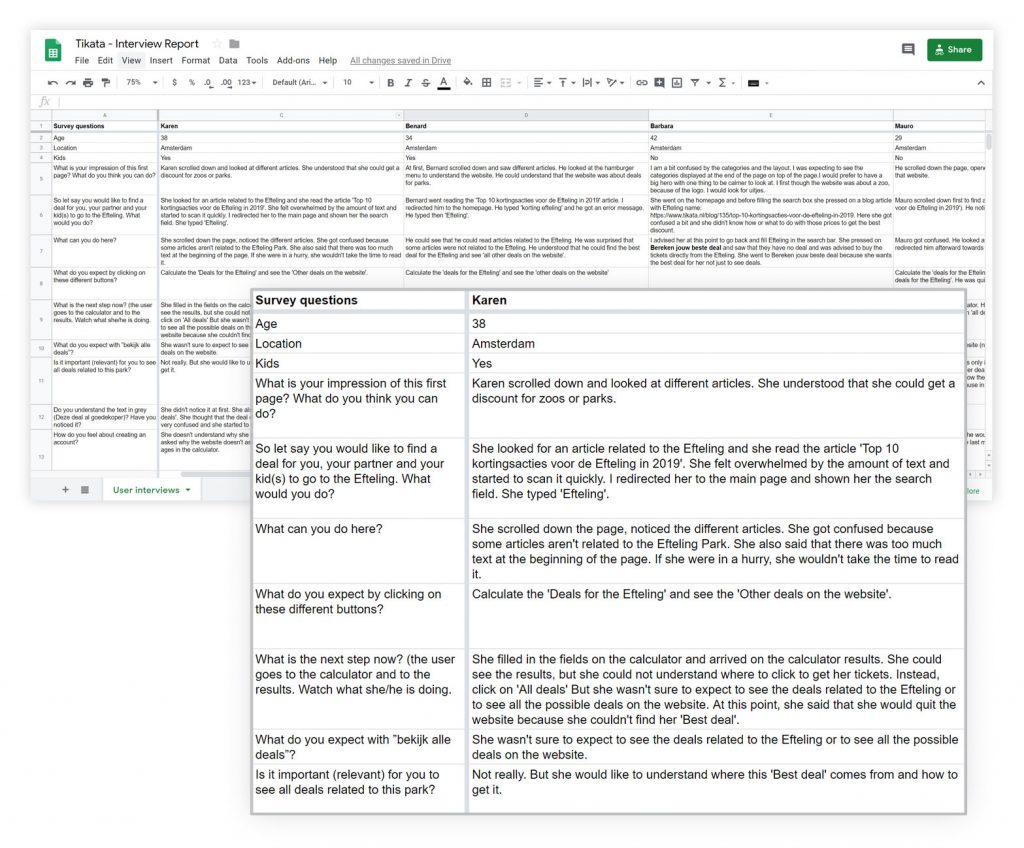Screen dimensions: 1024x848
Task: Apply the paint format roller tool
Action: tap(106, 82)
